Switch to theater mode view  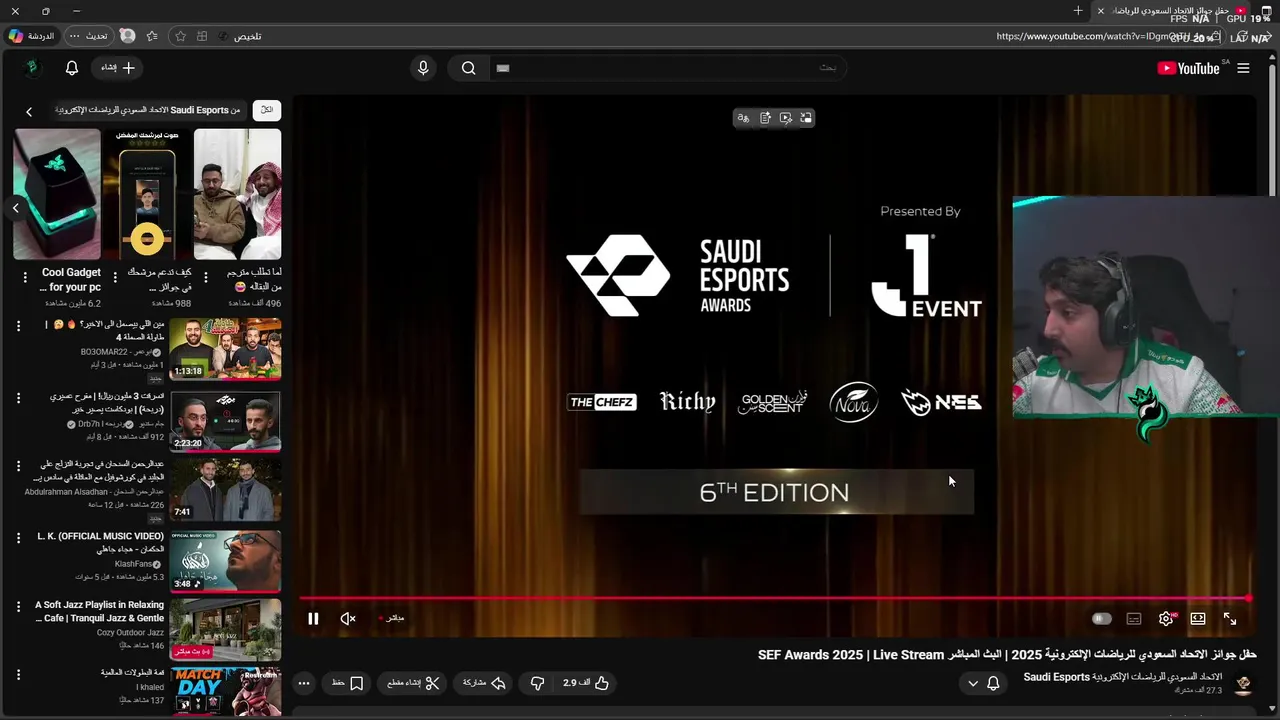coord(1198,619)
